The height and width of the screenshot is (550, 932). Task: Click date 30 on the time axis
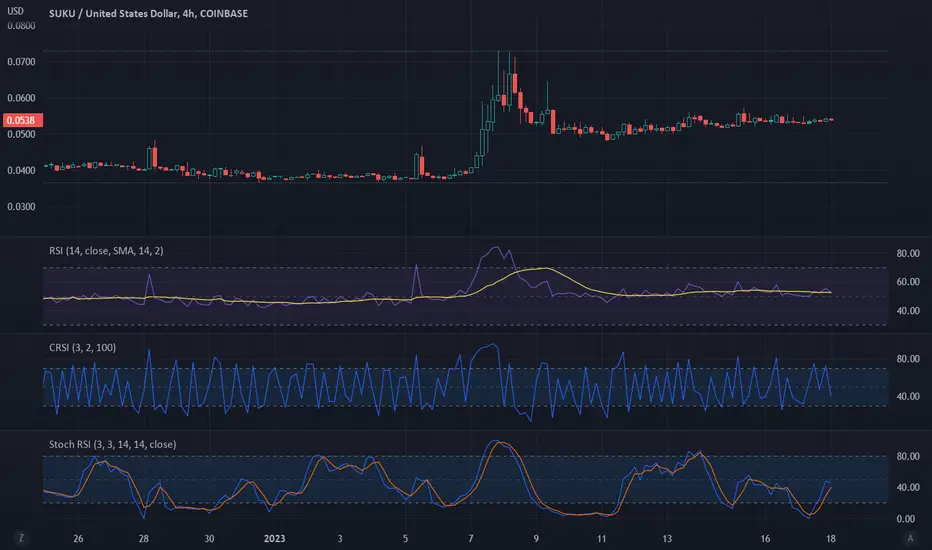[209, 539]
